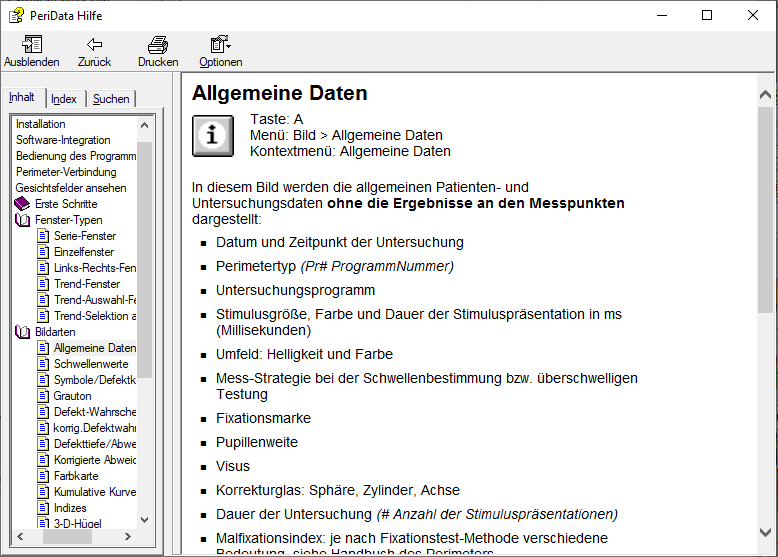Click the content pane scroll-down arrow

click(x=765, y=532)
